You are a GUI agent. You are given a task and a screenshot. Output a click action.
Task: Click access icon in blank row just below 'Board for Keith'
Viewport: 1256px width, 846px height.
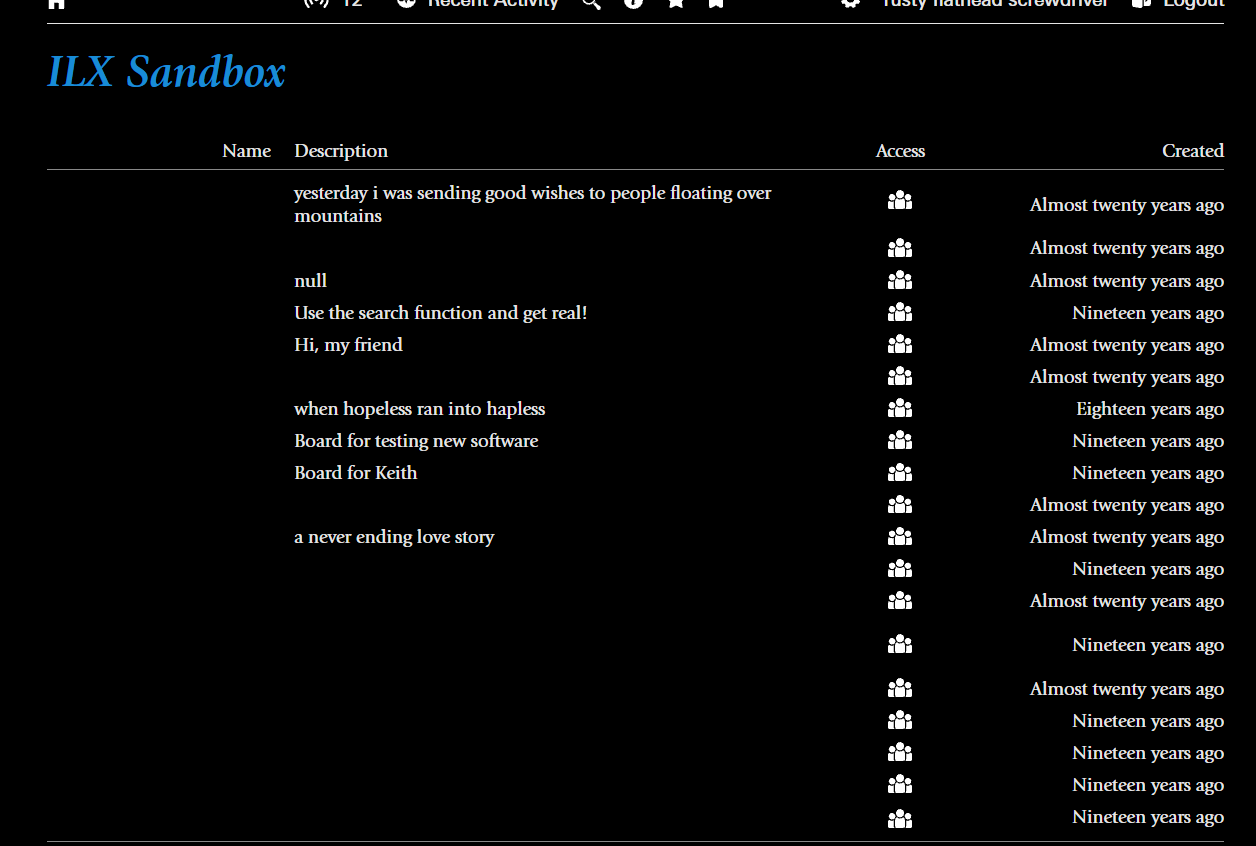(x=900, y=505)
